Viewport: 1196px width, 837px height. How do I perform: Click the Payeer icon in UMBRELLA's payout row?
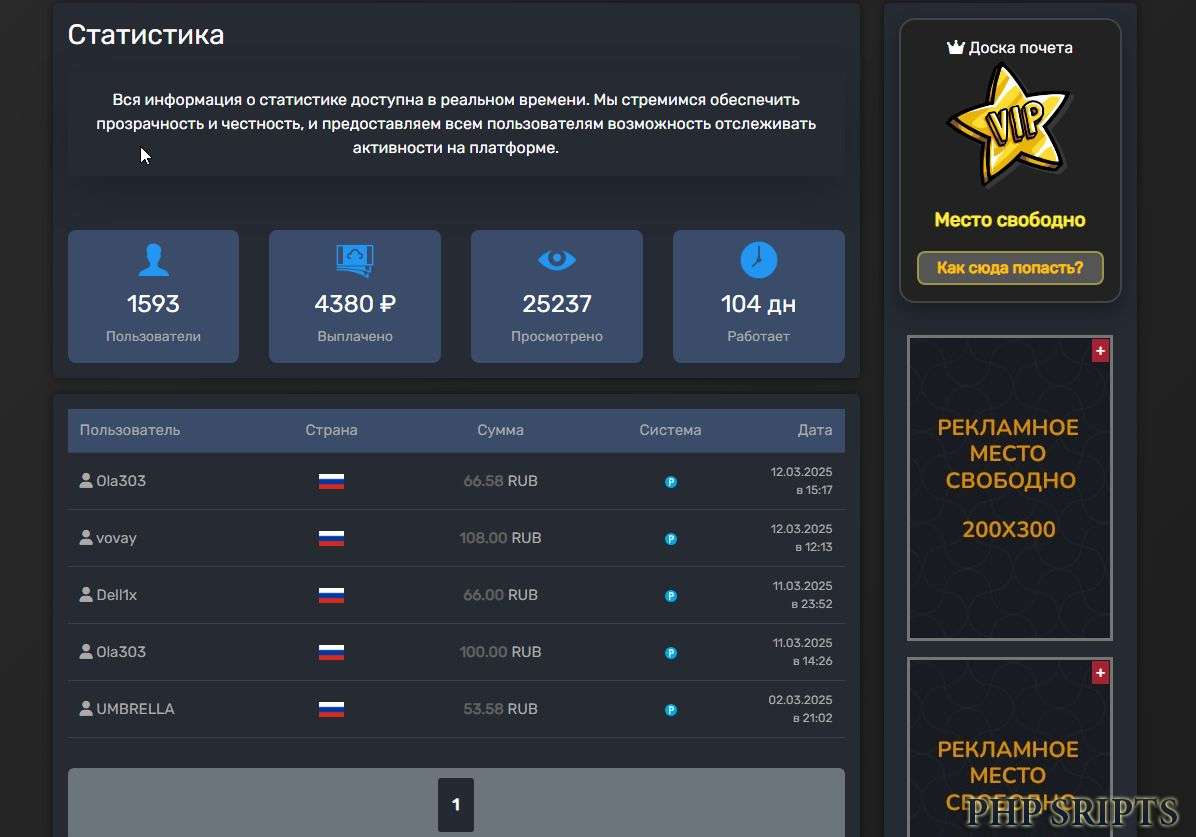[x=670, y=709]
